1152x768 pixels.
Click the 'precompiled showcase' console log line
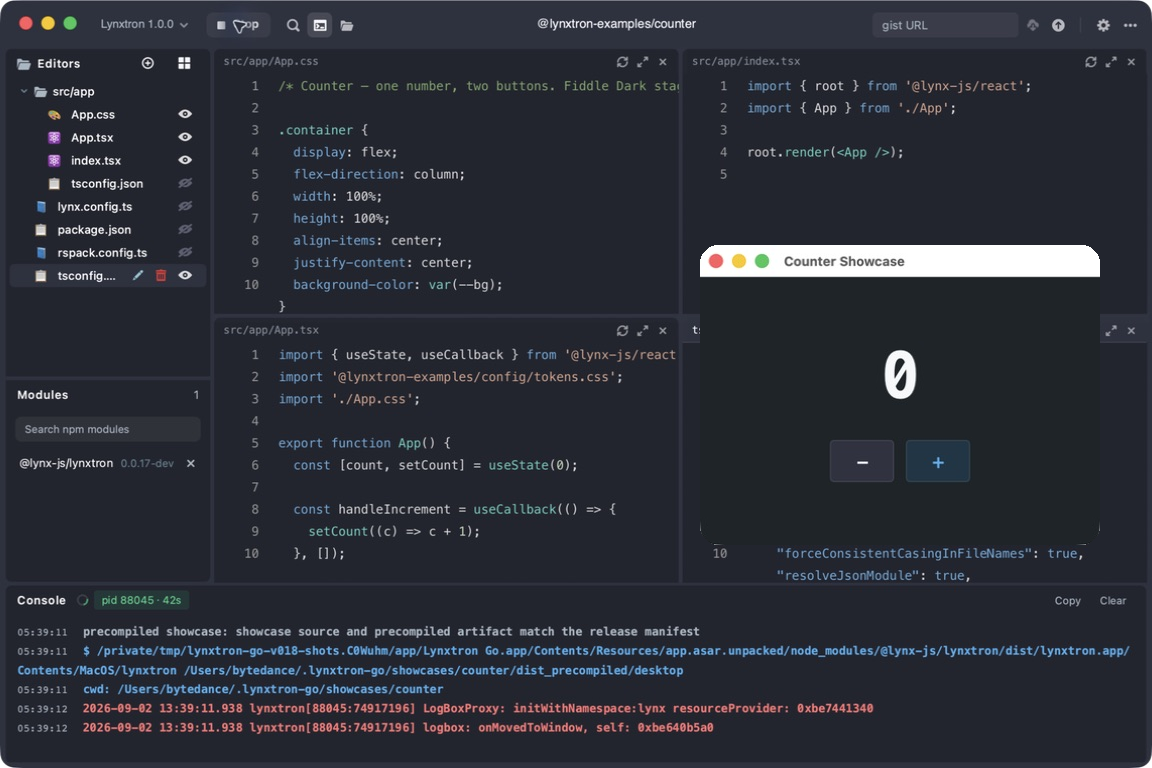(391, 631)
